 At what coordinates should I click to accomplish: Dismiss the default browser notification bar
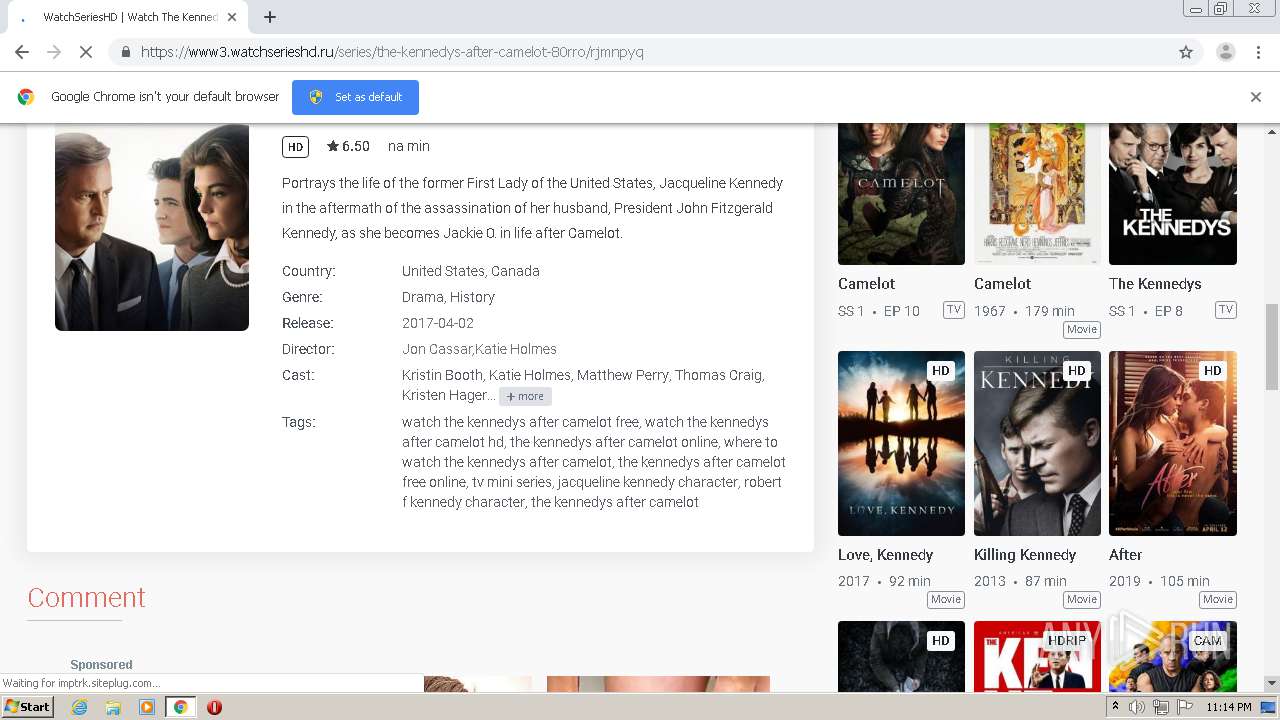[x=1256, y=97]
